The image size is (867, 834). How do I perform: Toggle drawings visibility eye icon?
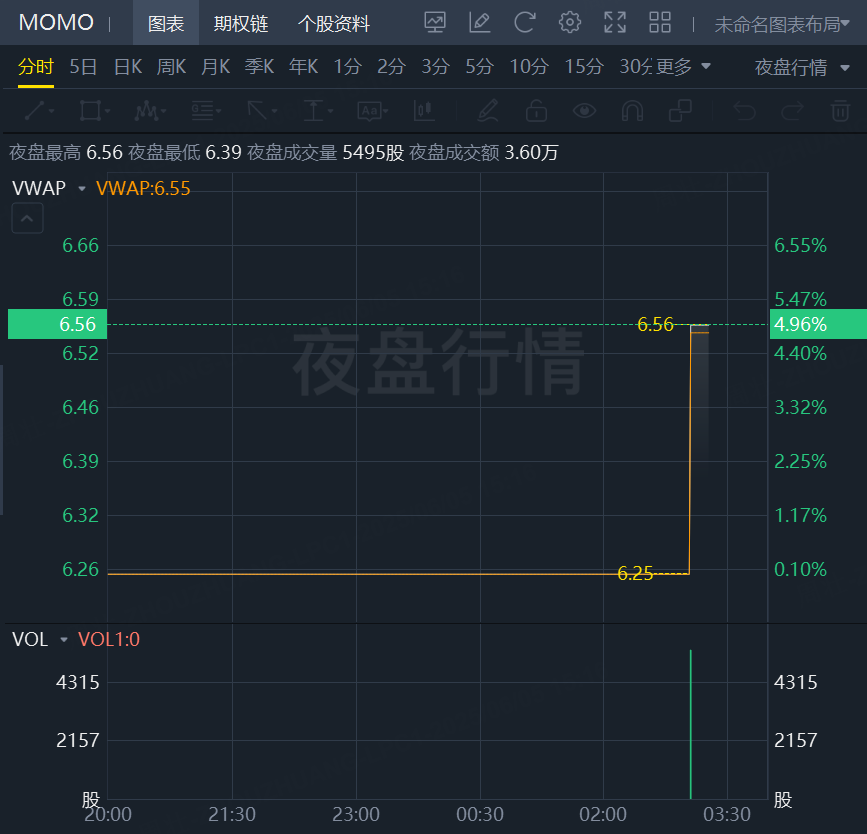pos(584,111)
